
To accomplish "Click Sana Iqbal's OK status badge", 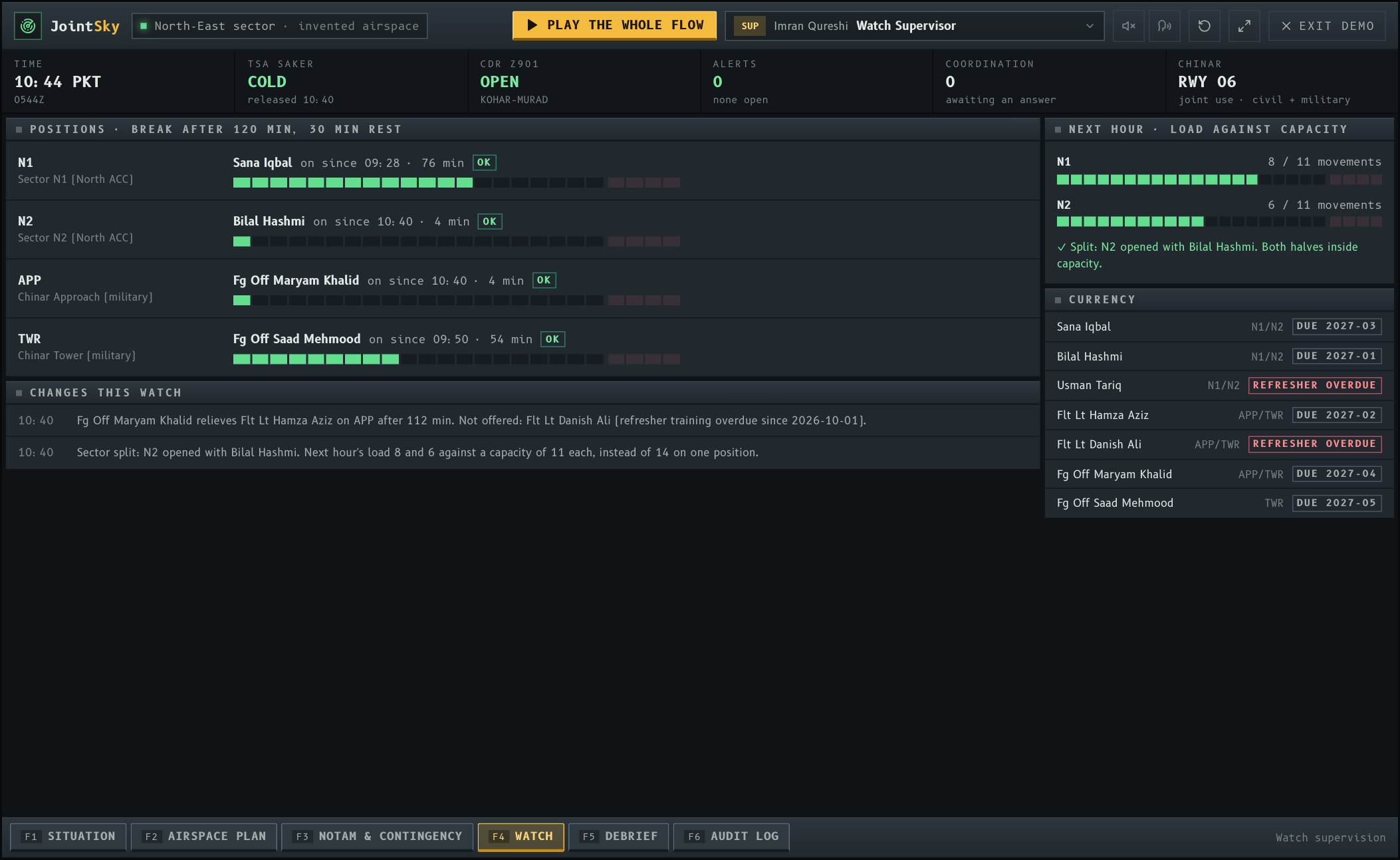I will tap(484, 162).
